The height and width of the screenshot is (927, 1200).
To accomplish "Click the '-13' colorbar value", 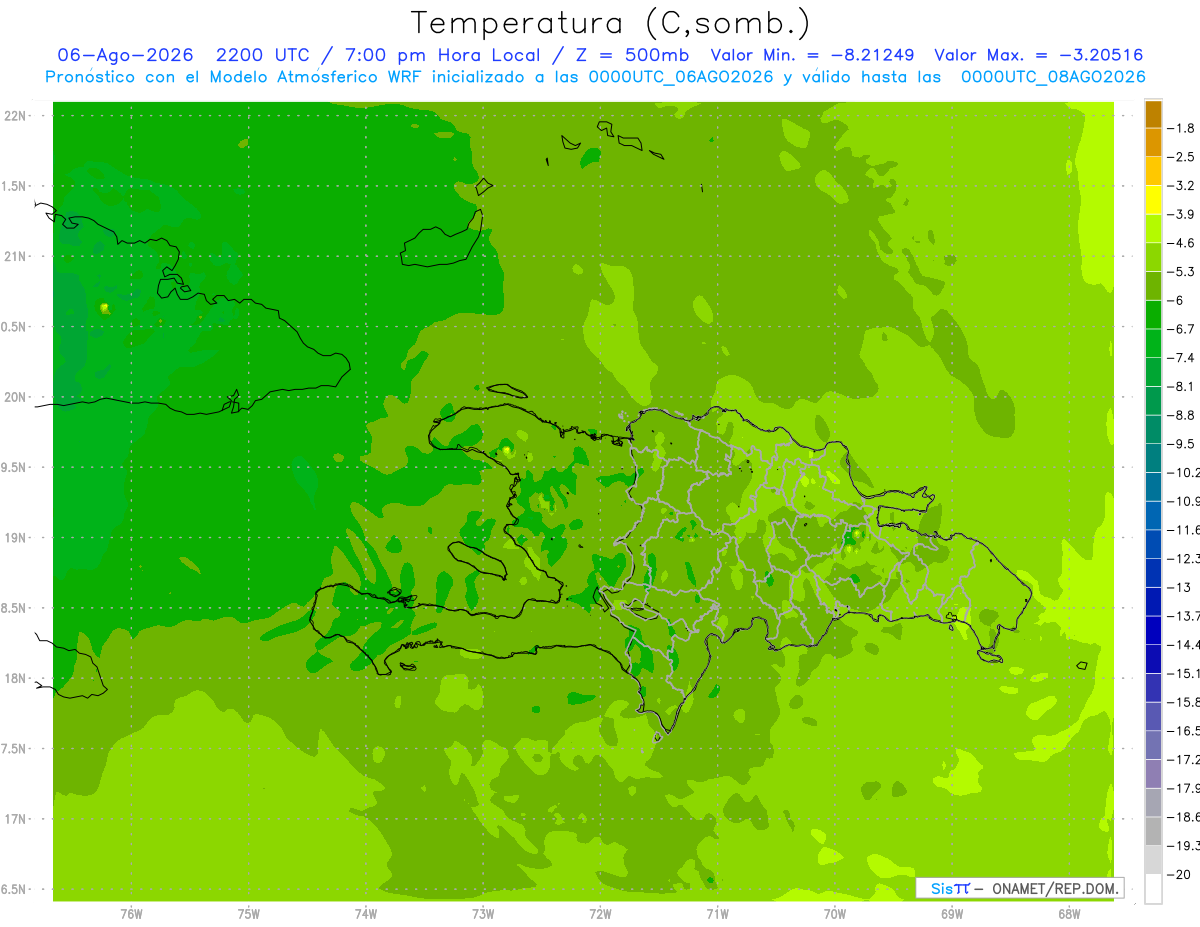I will click(1181, 587).
